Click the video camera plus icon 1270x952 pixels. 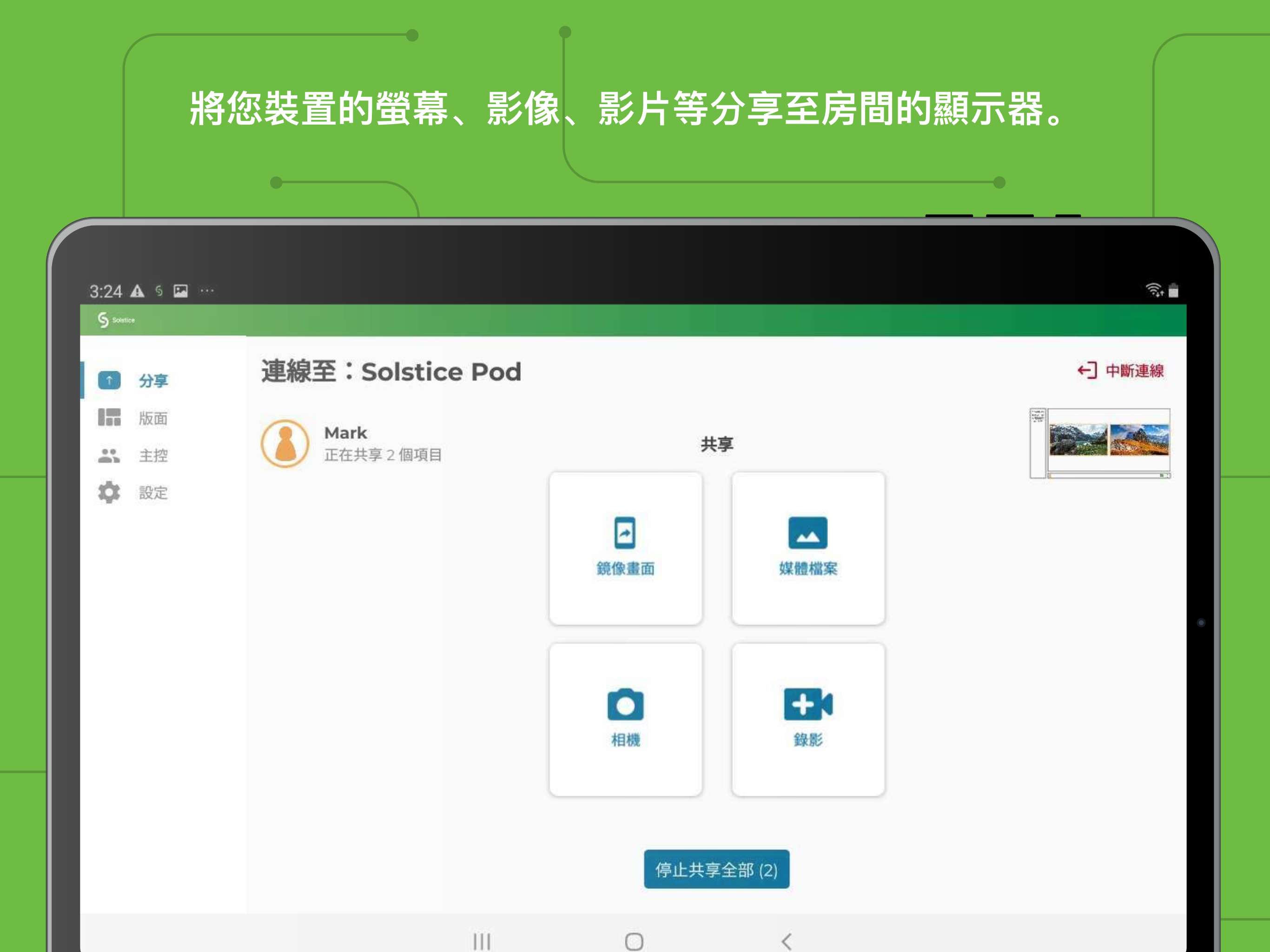808,704
